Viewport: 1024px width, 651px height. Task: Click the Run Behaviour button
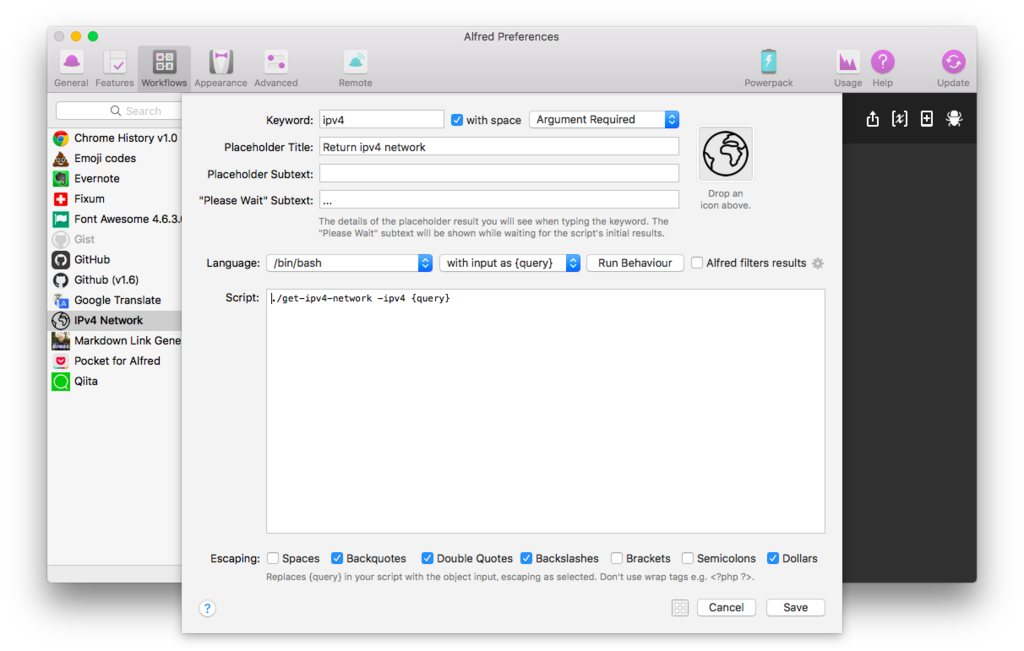click(635, 263)
